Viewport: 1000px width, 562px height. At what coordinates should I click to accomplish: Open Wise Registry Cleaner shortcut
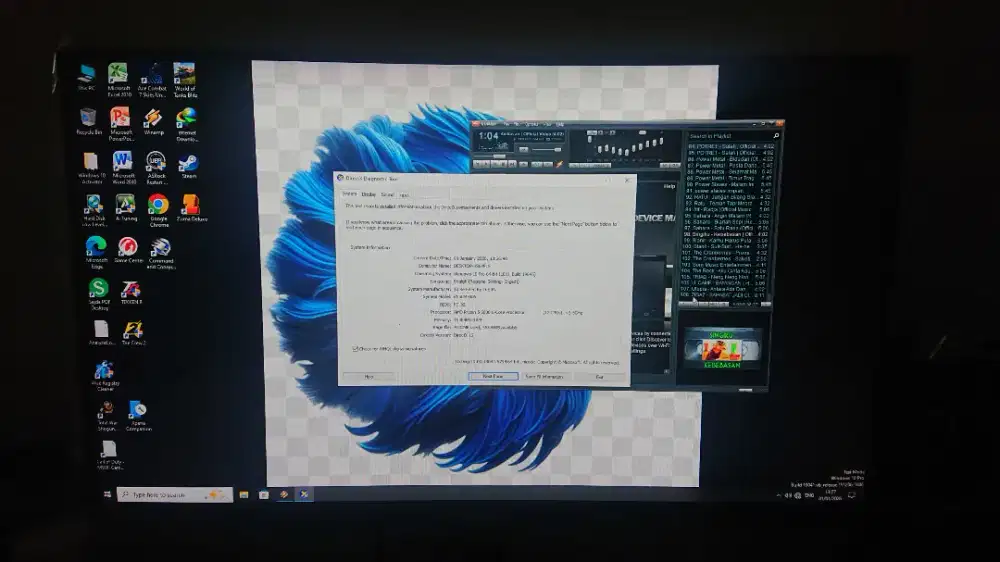tap(105, 376)
